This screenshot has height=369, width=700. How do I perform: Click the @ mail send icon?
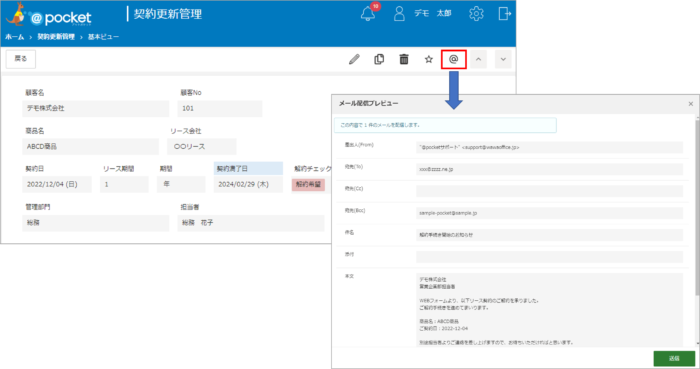(x=454, y=59)
